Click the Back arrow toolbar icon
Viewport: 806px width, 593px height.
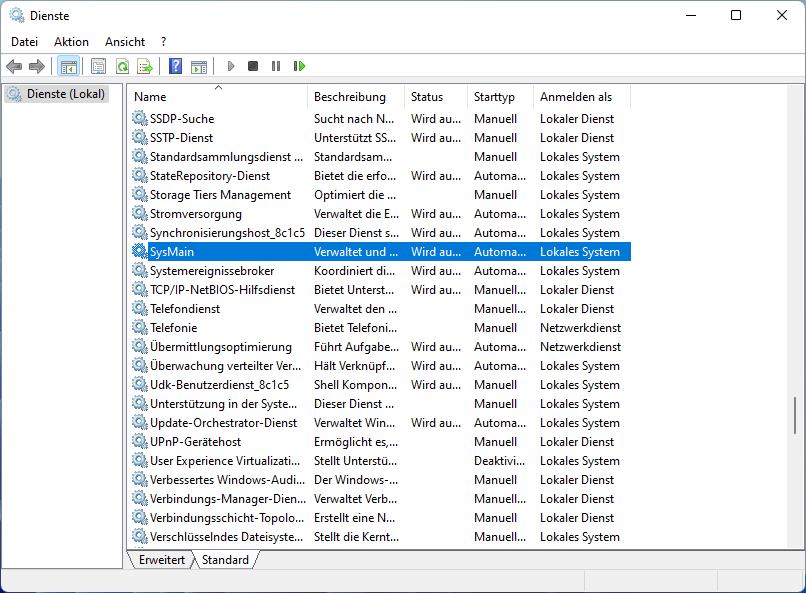(x=14, y=66)
